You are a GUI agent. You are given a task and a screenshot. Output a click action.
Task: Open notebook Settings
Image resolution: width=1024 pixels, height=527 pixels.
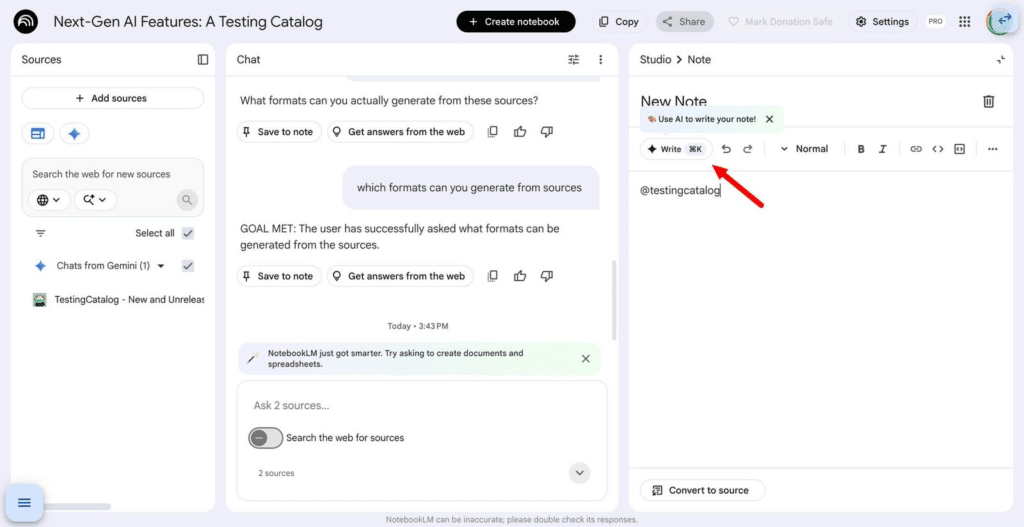(883, 22)
